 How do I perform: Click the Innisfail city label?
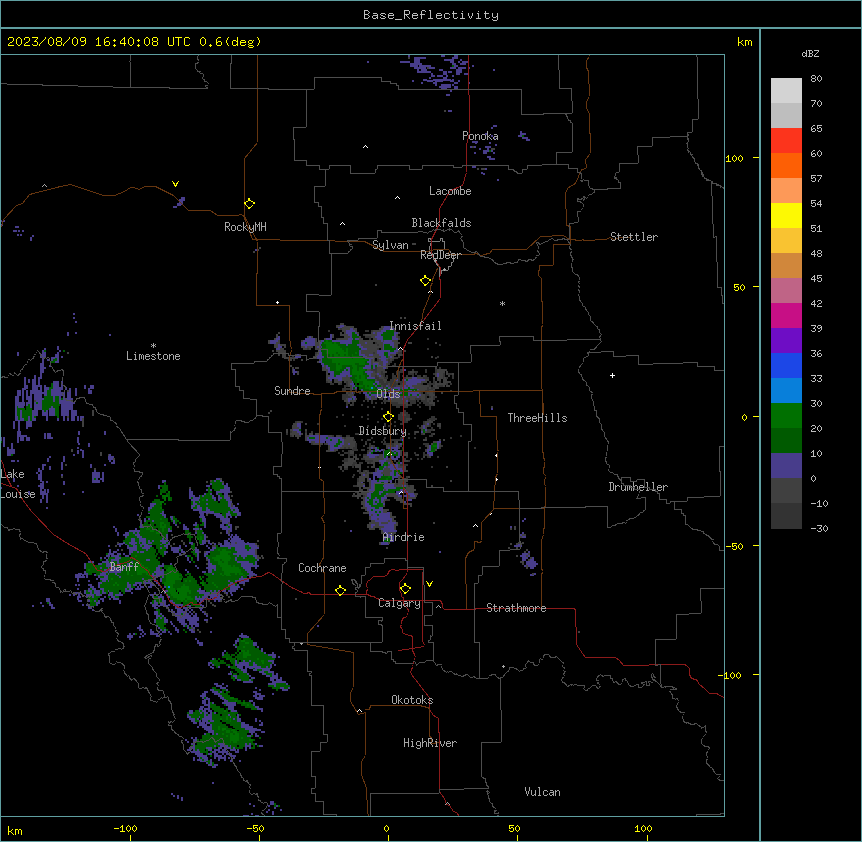coord(415,326)
